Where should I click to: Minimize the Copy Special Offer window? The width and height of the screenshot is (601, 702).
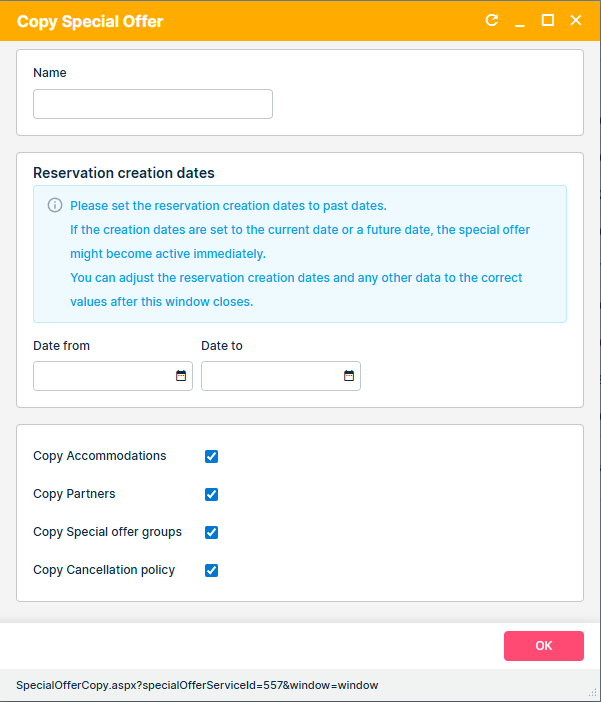point(520,21)
